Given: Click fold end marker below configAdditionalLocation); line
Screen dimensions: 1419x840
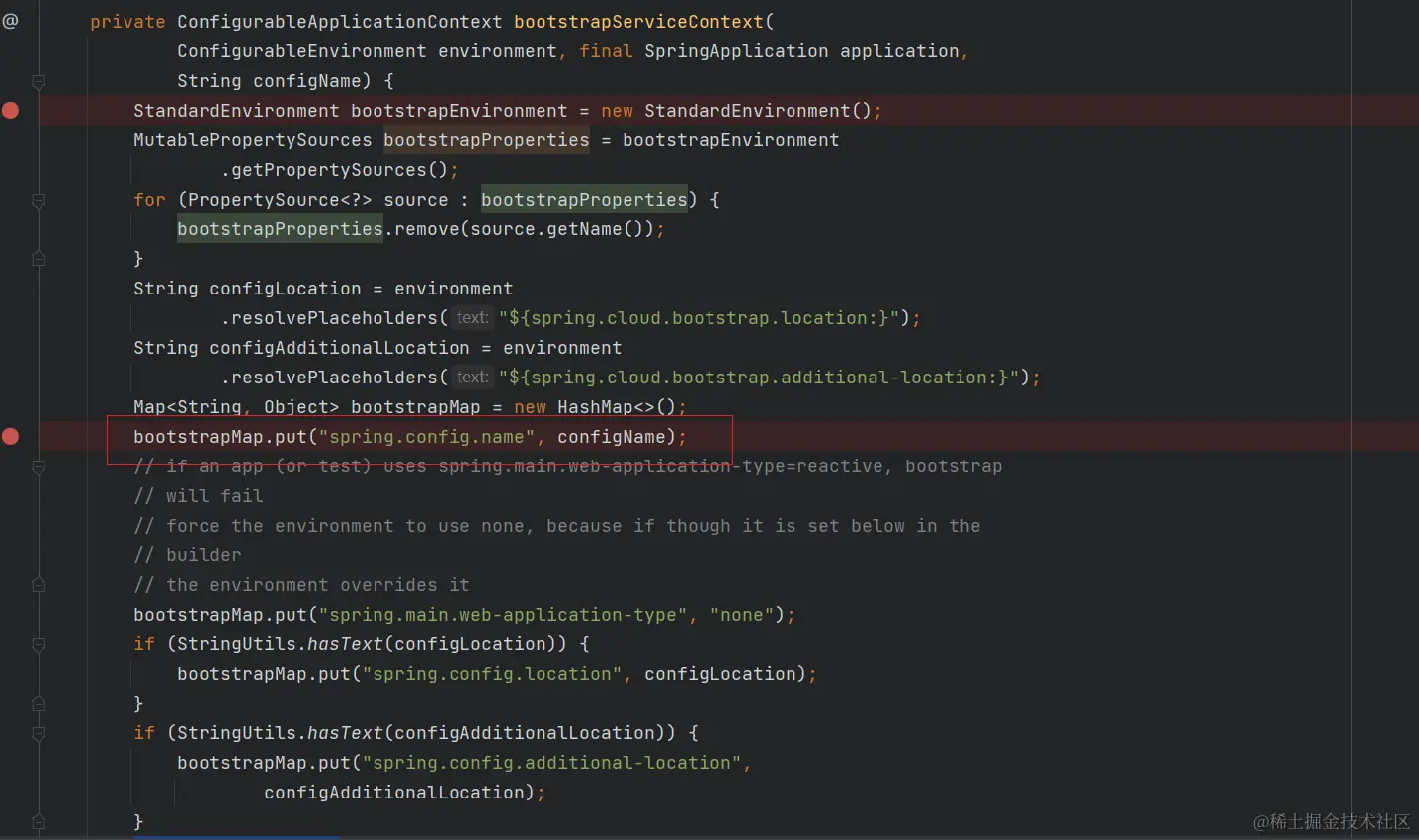Looking at the screenshot, I should (x=39, y=822).
